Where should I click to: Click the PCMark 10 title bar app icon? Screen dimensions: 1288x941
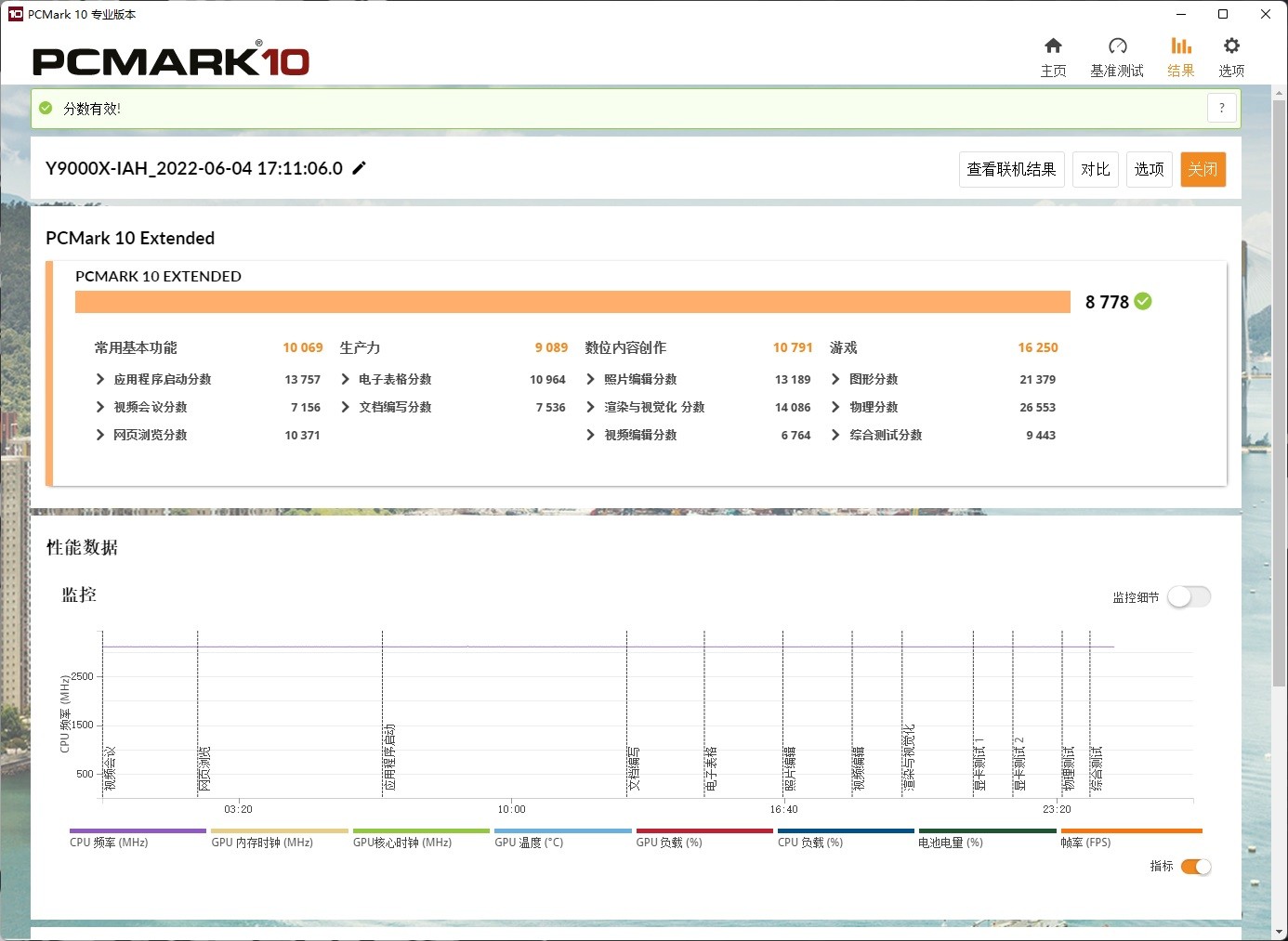click(x=15, y=14)
